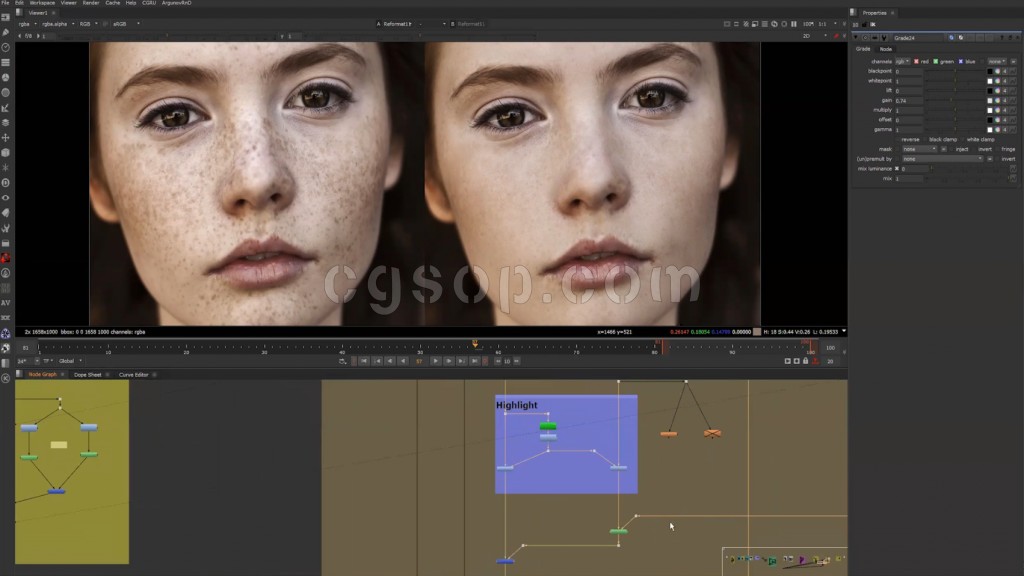The height and width of the screenshot is (576, 1024).
Task: Open the Render menu
Action: click(91, 3)
